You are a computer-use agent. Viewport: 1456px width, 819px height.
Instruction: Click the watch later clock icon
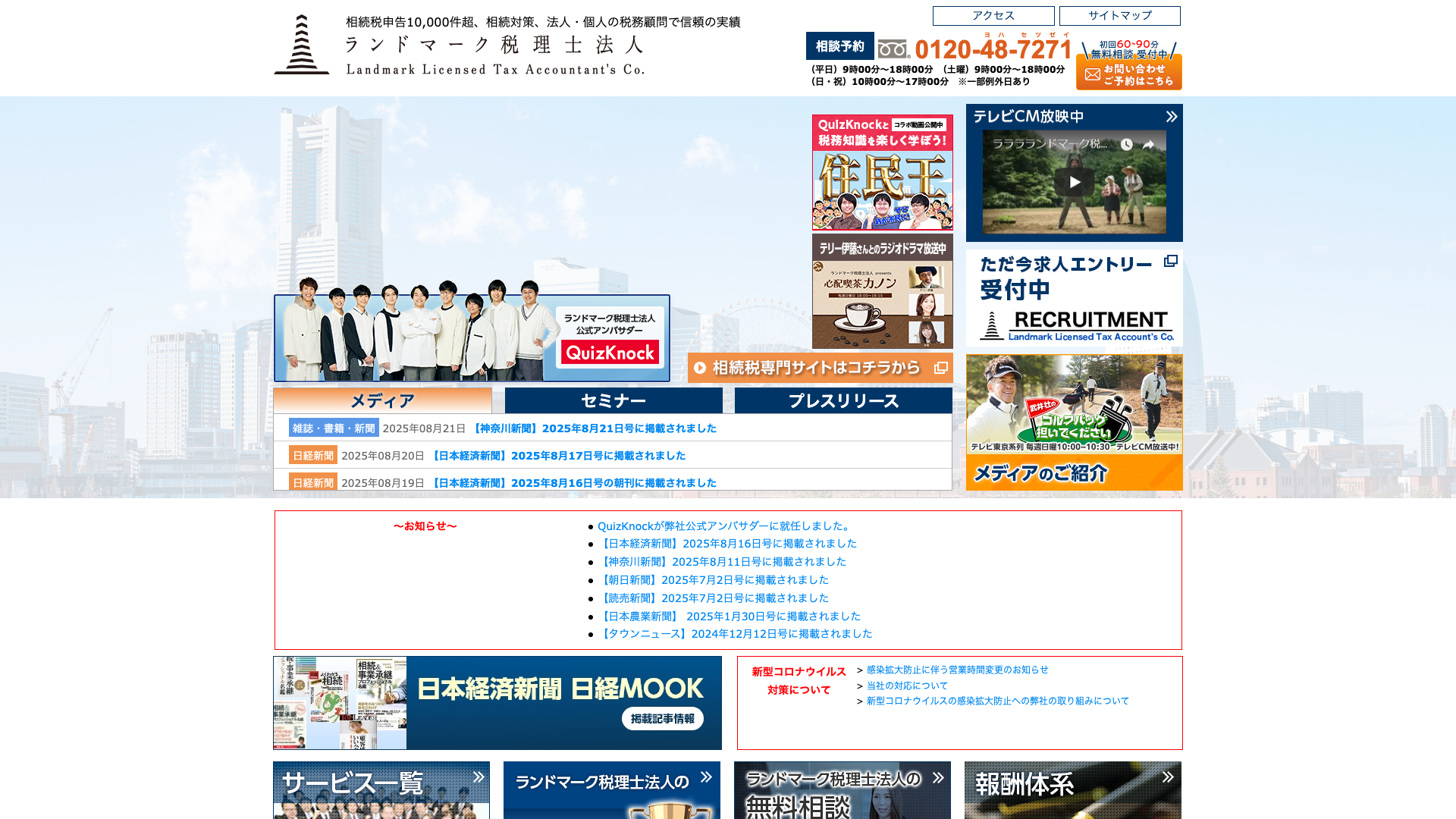[1127, 144]
